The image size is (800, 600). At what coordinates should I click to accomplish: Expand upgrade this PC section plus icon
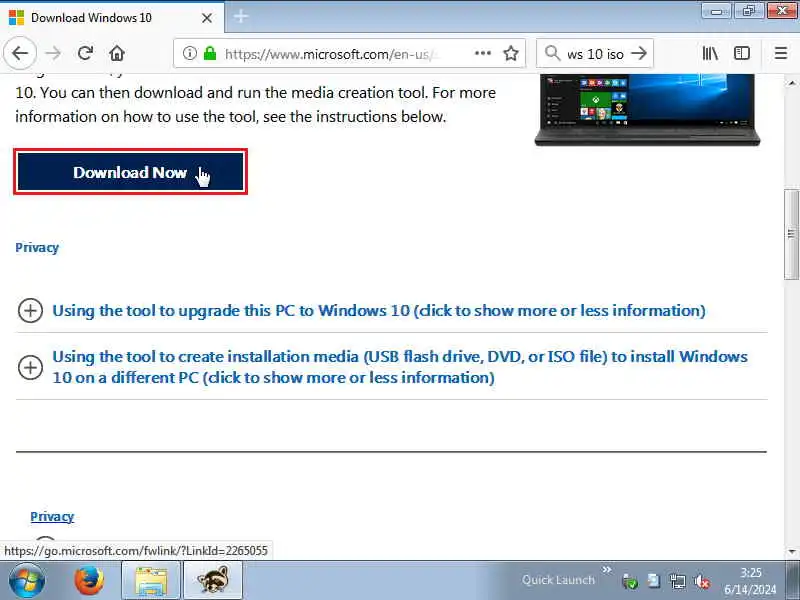[30, 311]
